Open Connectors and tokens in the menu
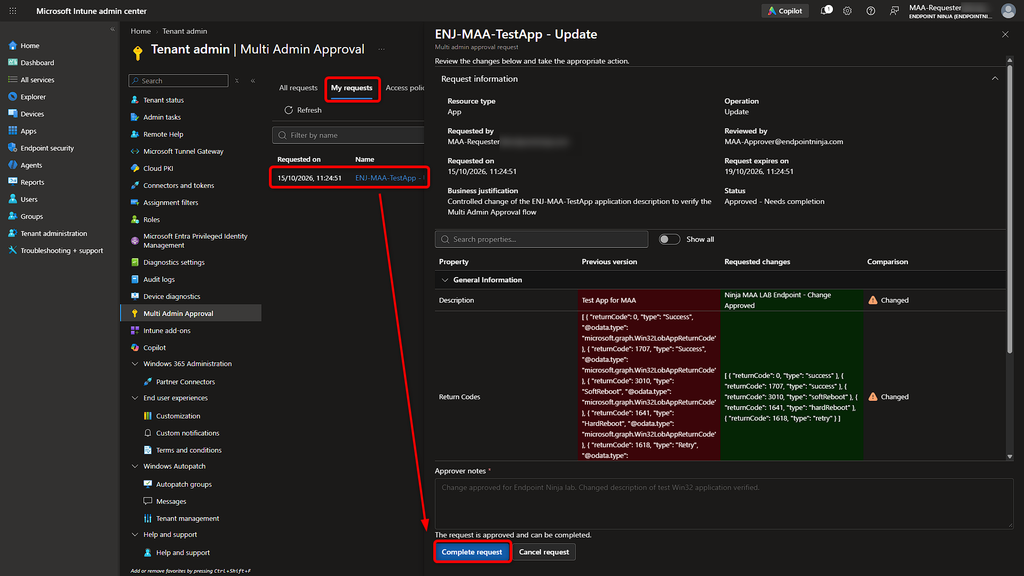Image resolution: width=1024 pixels, height=576 pixels. [178, 185]
